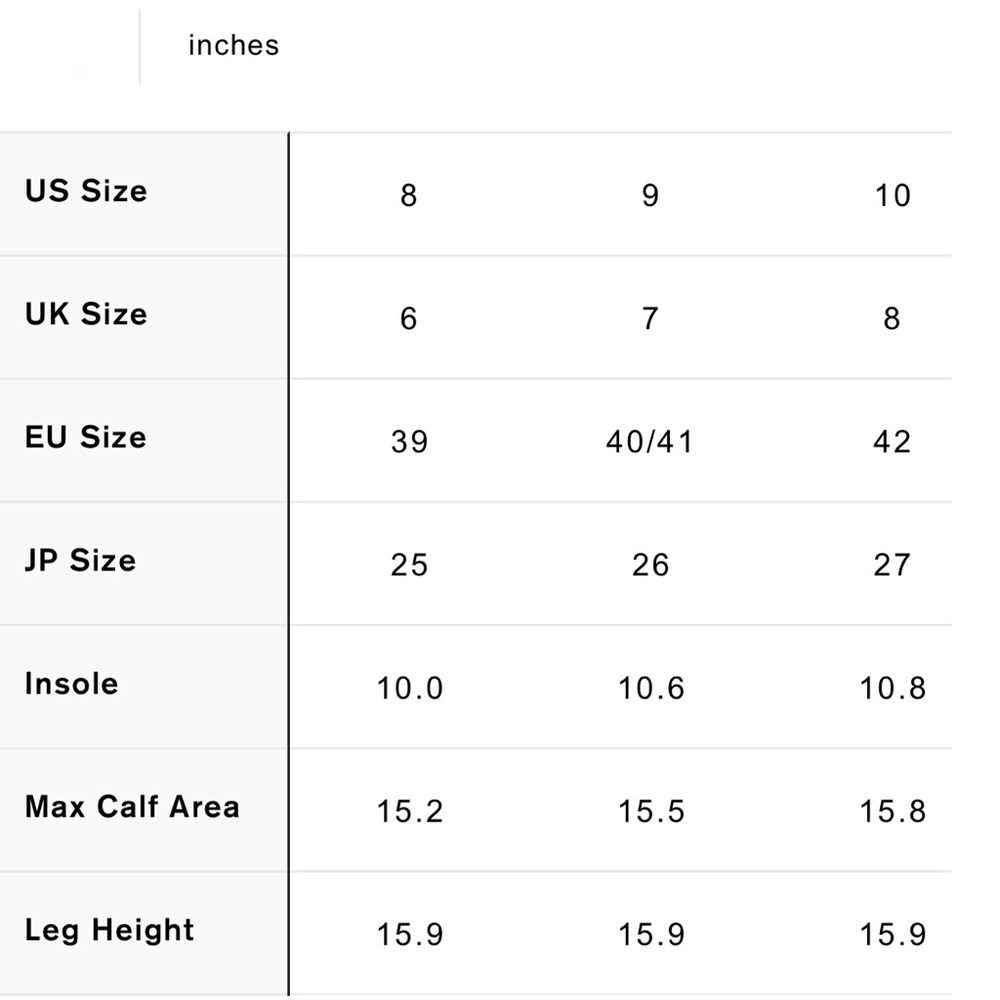This screenshot has height=1000, width=1000.
Task: Select the inches unit tab
Action: click(233, 46)
